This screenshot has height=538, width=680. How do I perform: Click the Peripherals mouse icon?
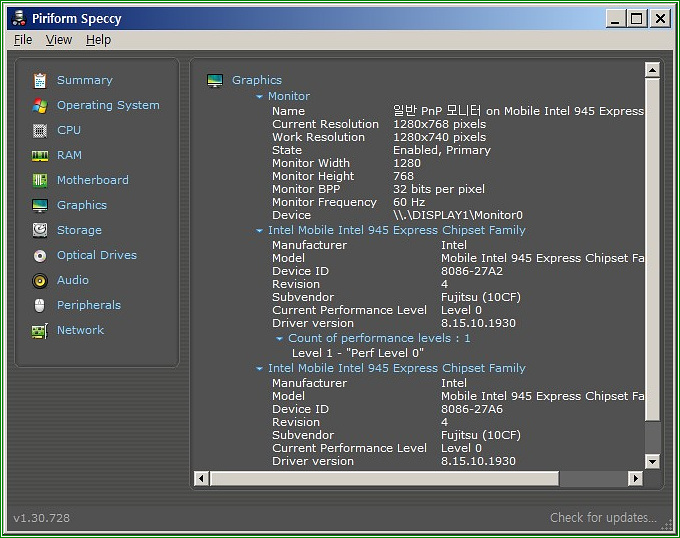(x=39, y=306)
